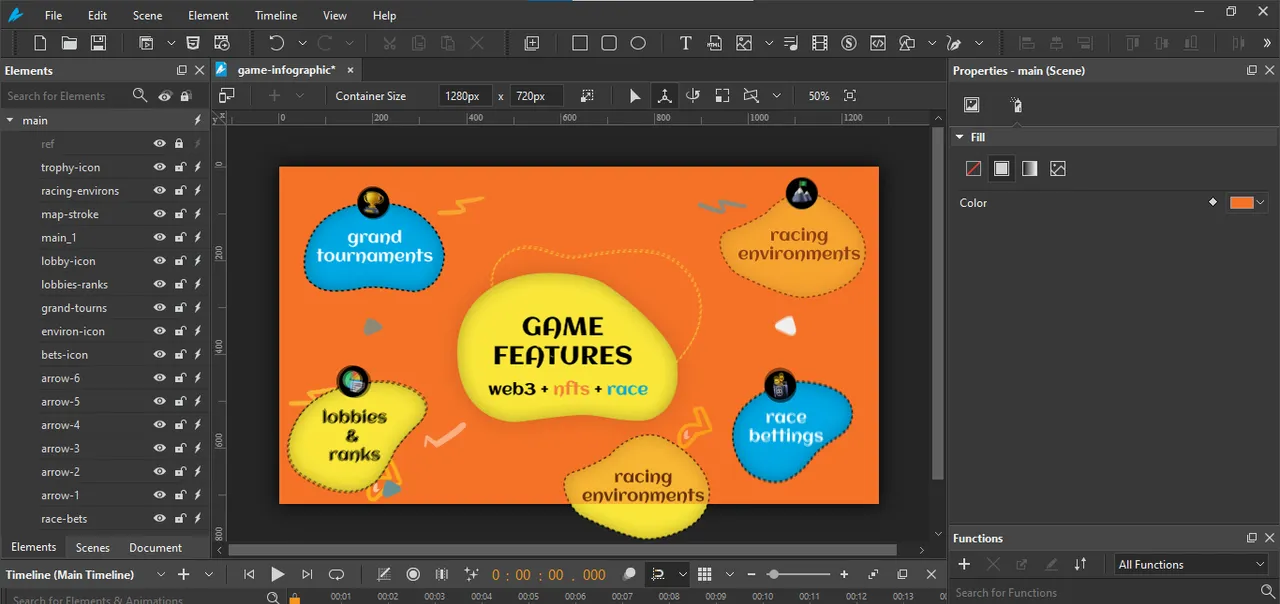Screen dimensions: 1280x604
Task: Insert a video element
Action: pyautogui.click(x=820, y=43)
